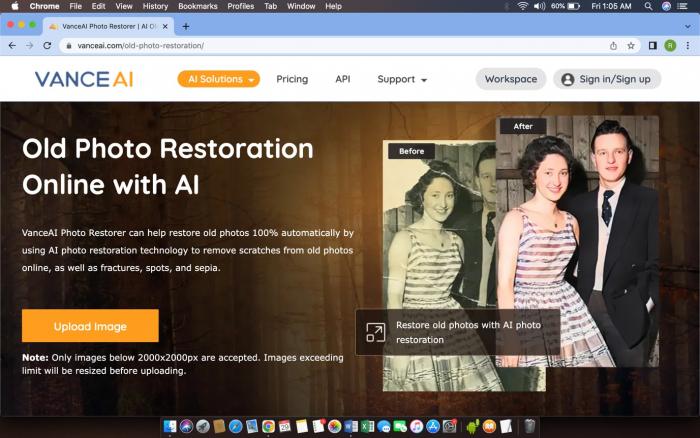The image size is (700, 438).
Task: Click the expand icon on the restore caption
Action: 375,333
